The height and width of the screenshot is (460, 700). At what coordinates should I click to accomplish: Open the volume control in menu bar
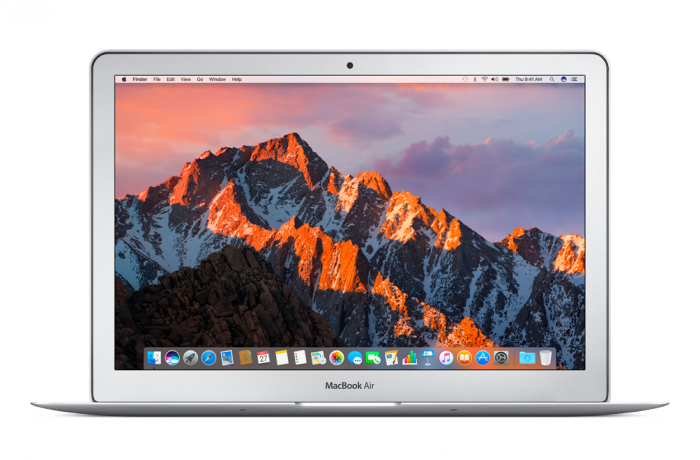tap(495, 79)
